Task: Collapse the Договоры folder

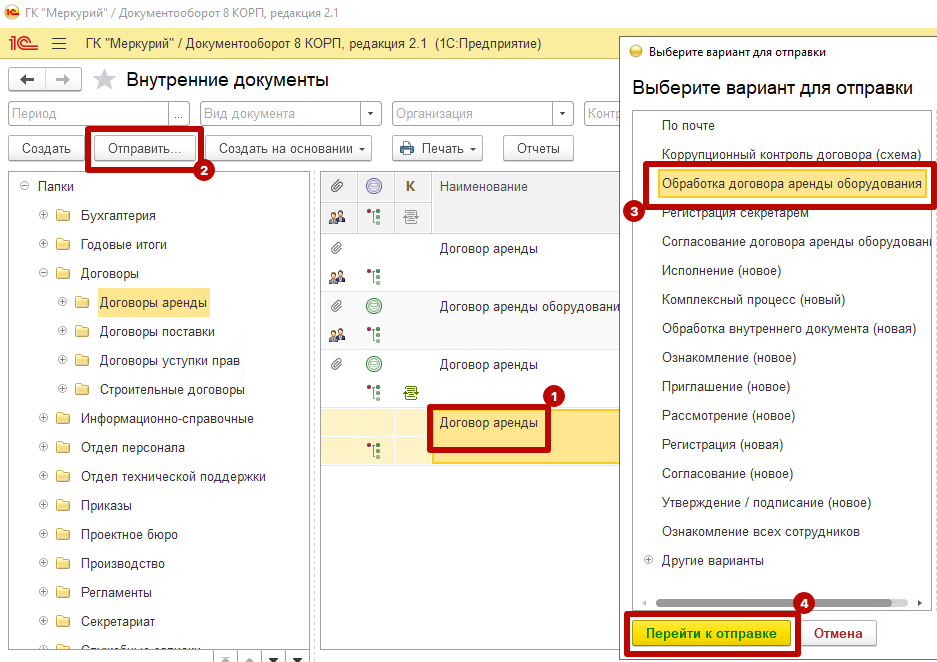Action: [x=44, y=272]
